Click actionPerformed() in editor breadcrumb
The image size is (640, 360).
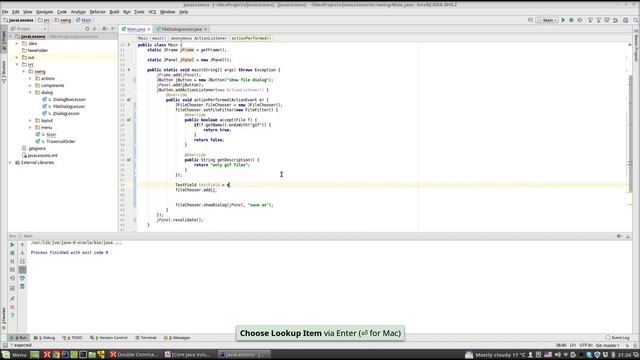(250, 38)
